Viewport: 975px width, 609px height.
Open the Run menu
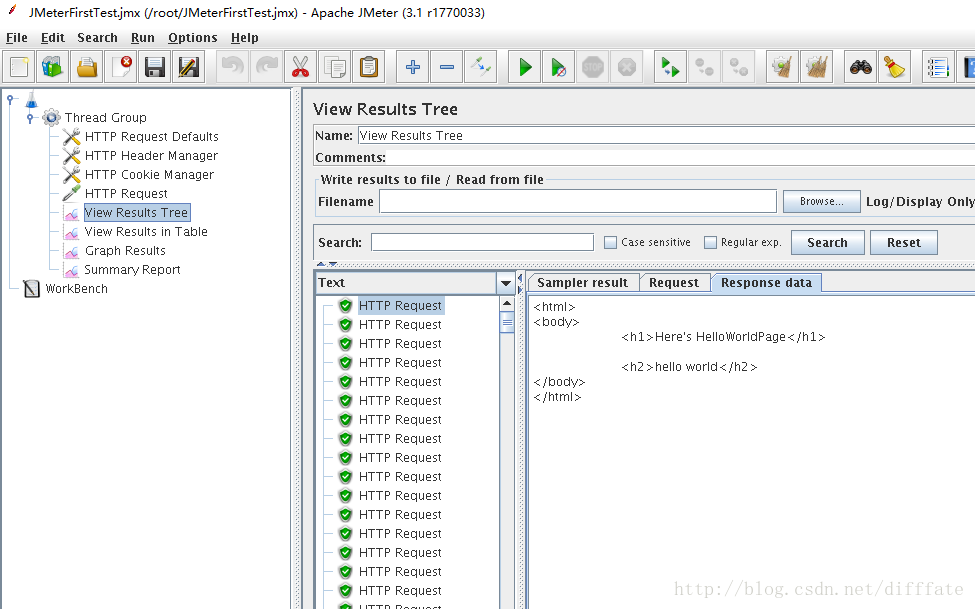[143, 38]
